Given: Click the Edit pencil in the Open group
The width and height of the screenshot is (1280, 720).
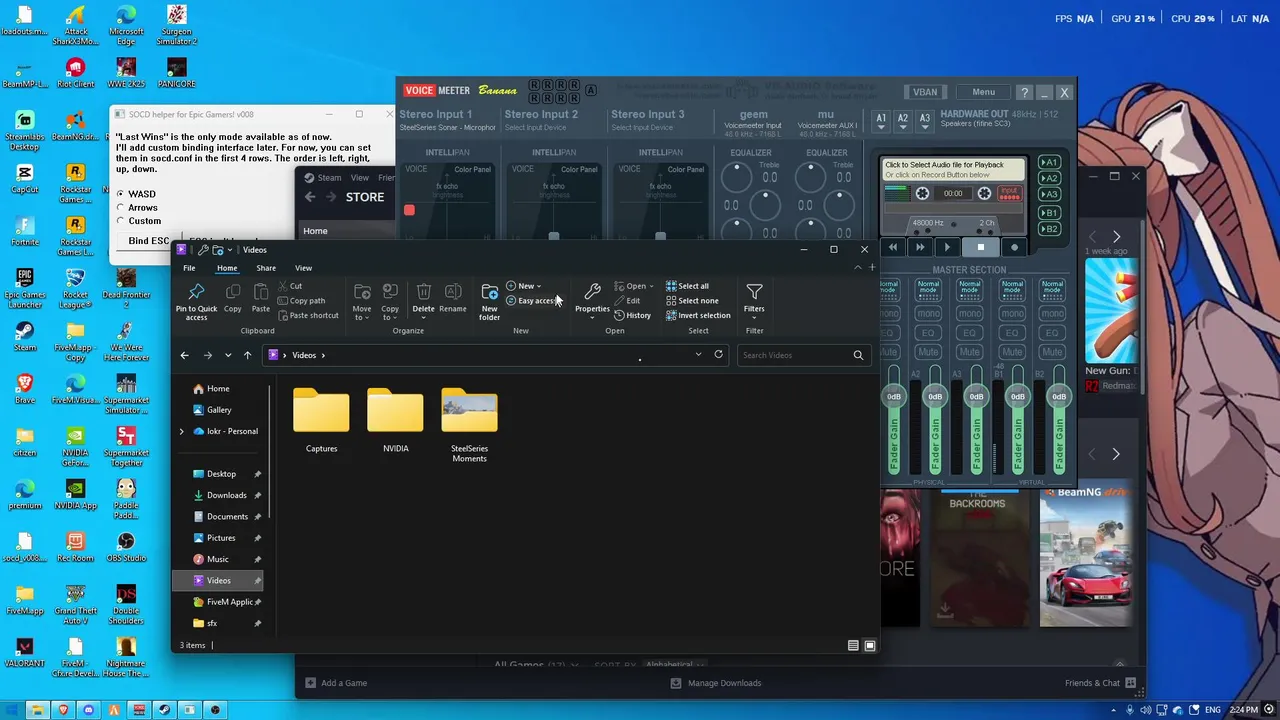Looking at the screenshot, I should point(627,301).
